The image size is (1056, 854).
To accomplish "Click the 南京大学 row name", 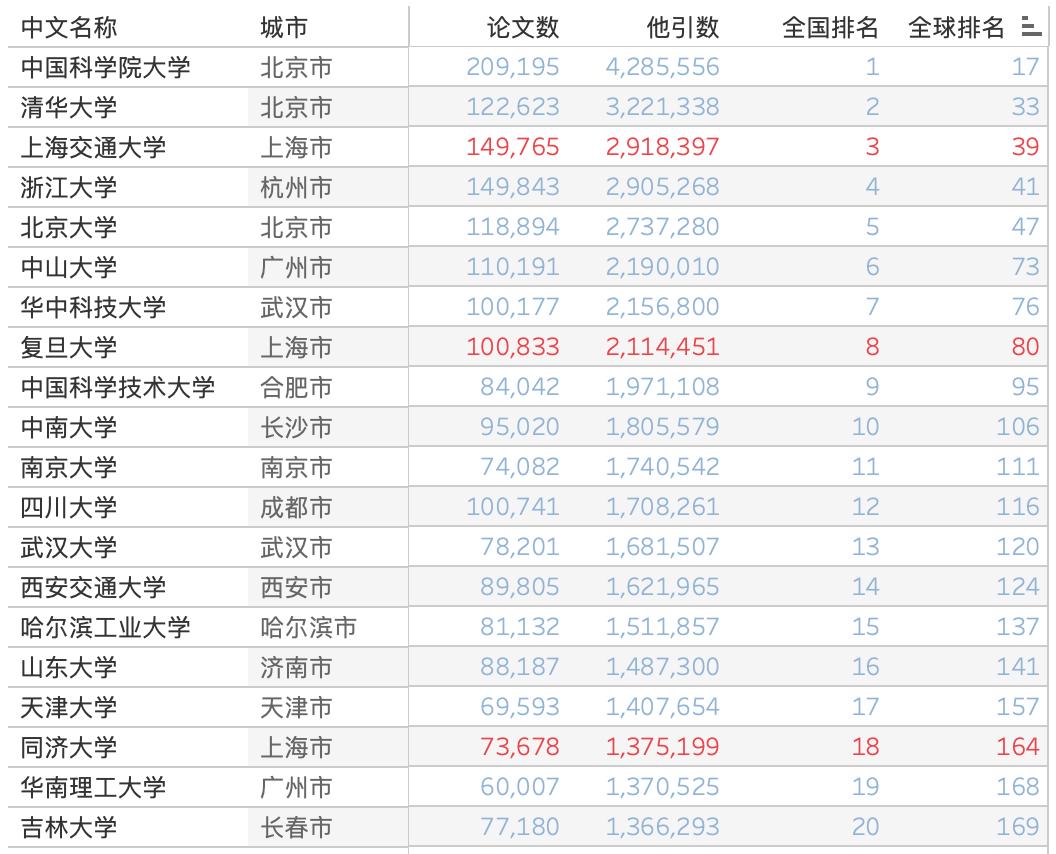I will click(x=69, y=467).
